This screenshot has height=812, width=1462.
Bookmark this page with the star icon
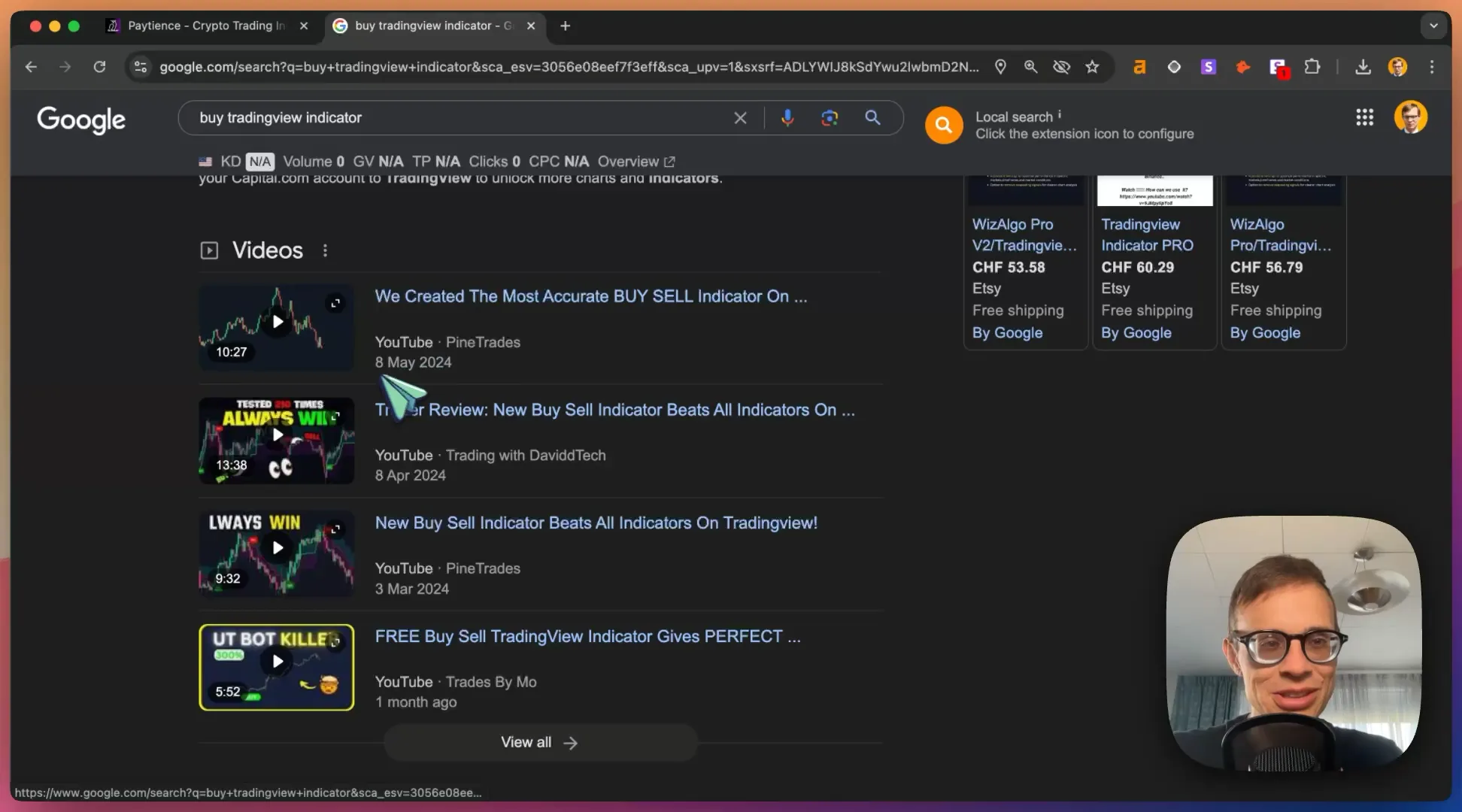tap(1092, 67)
